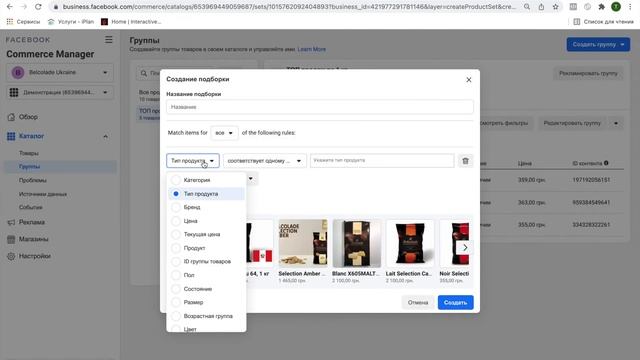This screenshot has height=360, width=640.
Task: Close the Создание подборки dialog
Action: click(x=469, y=80)
